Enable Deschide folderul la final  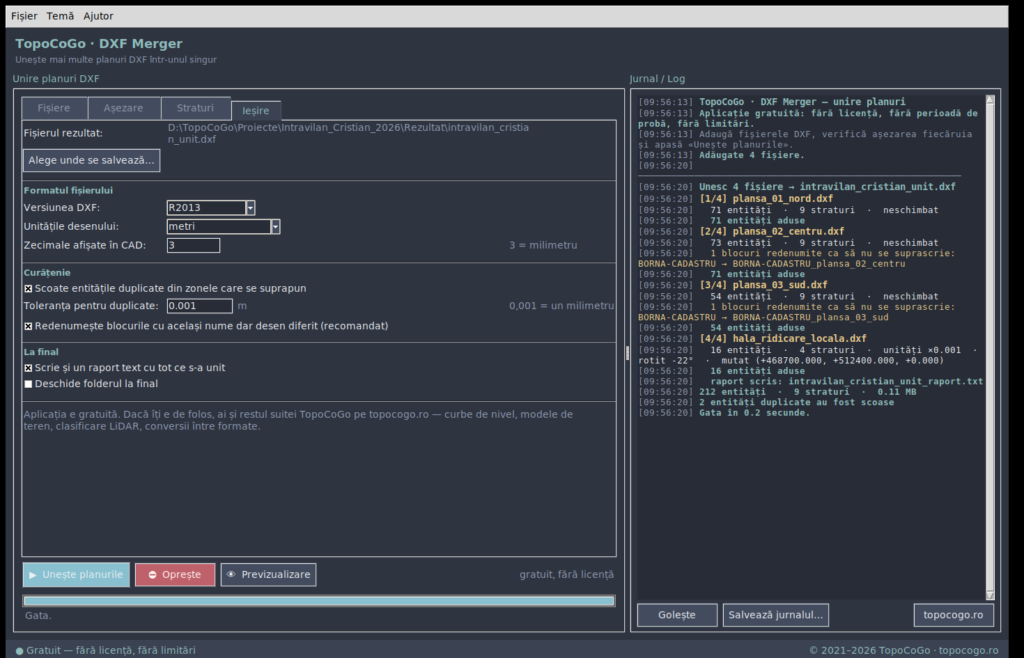28,384
